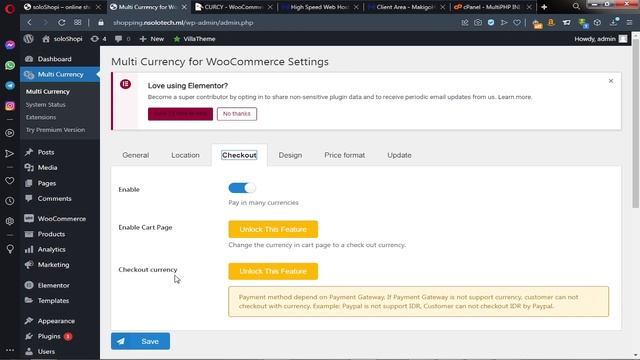The height and width of the screenshot is (360, 640).
Task: Open the downloads icon in toolbar
Action: point(613,22)
